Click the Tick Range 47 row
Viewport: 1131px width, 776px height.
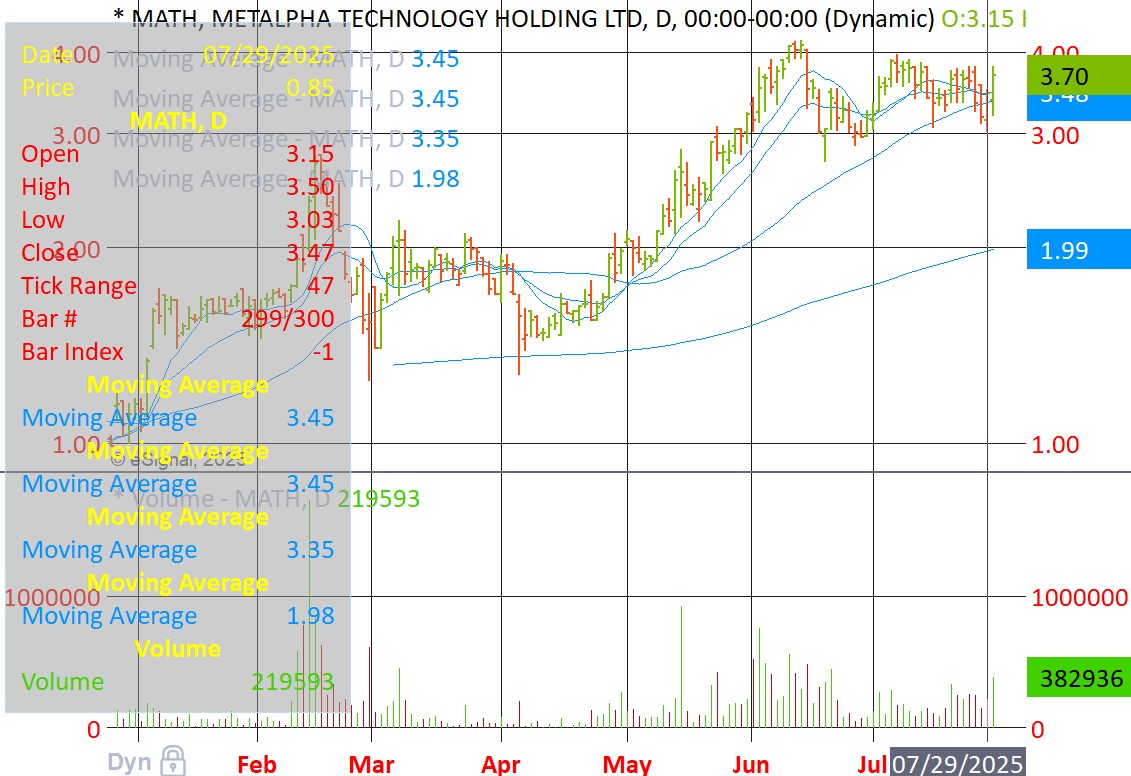pyautogui.click(x=177, y=286)
